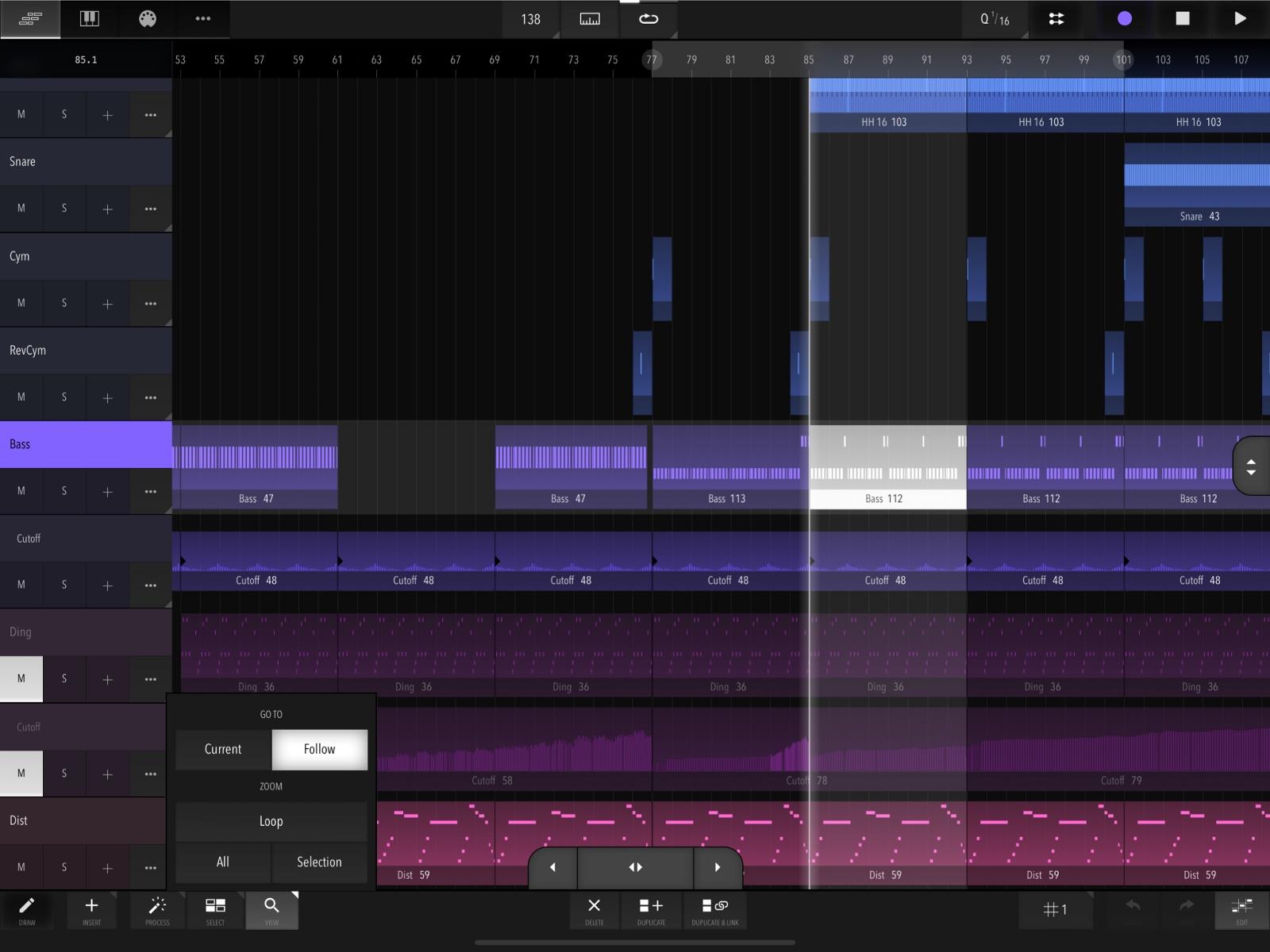Expand the #1 grid selector
Viewport: 1270px width, 952px height.
[1056, 910]
